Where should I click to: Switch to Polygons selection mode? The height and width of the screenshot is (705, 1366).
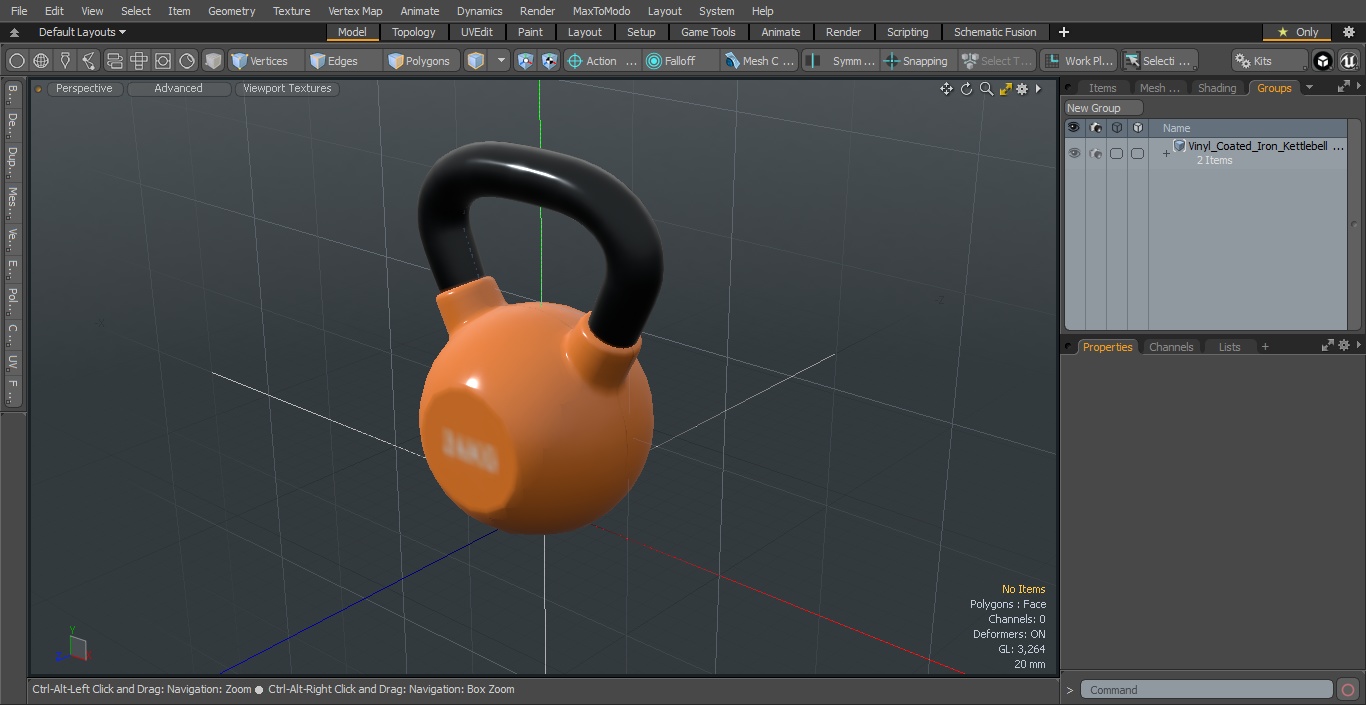point(422,61)
